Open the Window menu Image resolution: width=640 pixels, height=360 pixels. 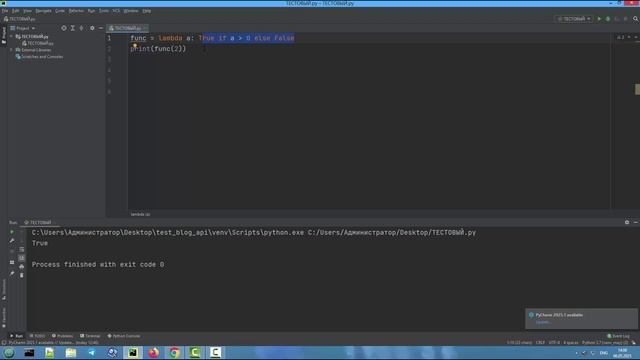(x=131, y=11)
